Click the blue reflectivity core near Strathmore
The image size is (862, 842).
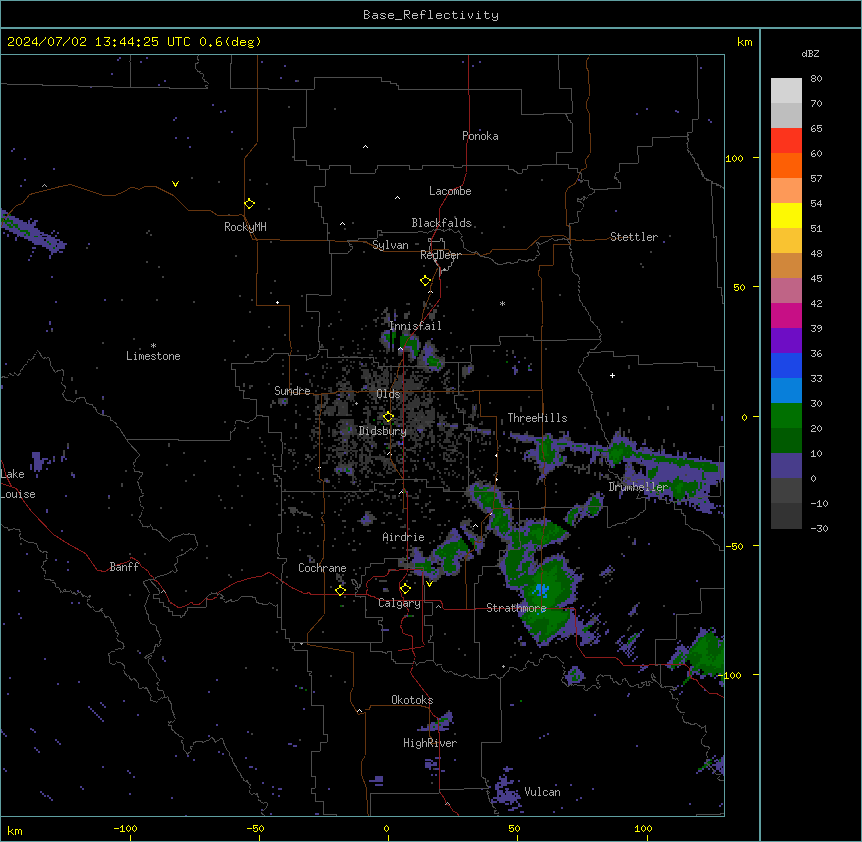click(x=542, y=591)
